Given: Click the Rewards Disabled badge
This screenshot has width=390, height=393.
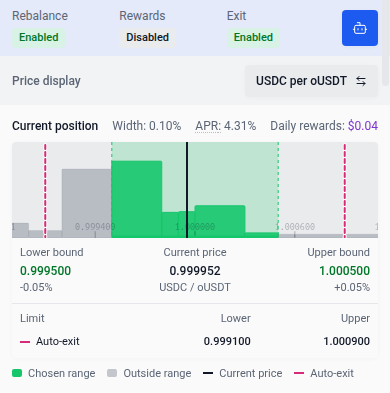Looking at the screenshot, I should tap(147, 37).
